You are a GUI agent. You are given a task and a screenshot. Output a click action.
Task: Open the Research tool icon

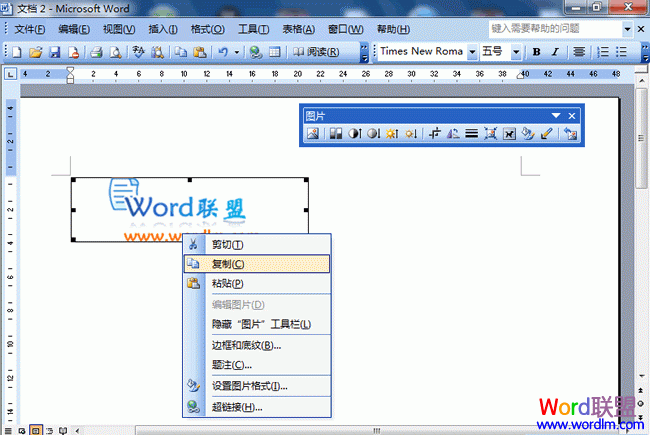click(157, 52)
